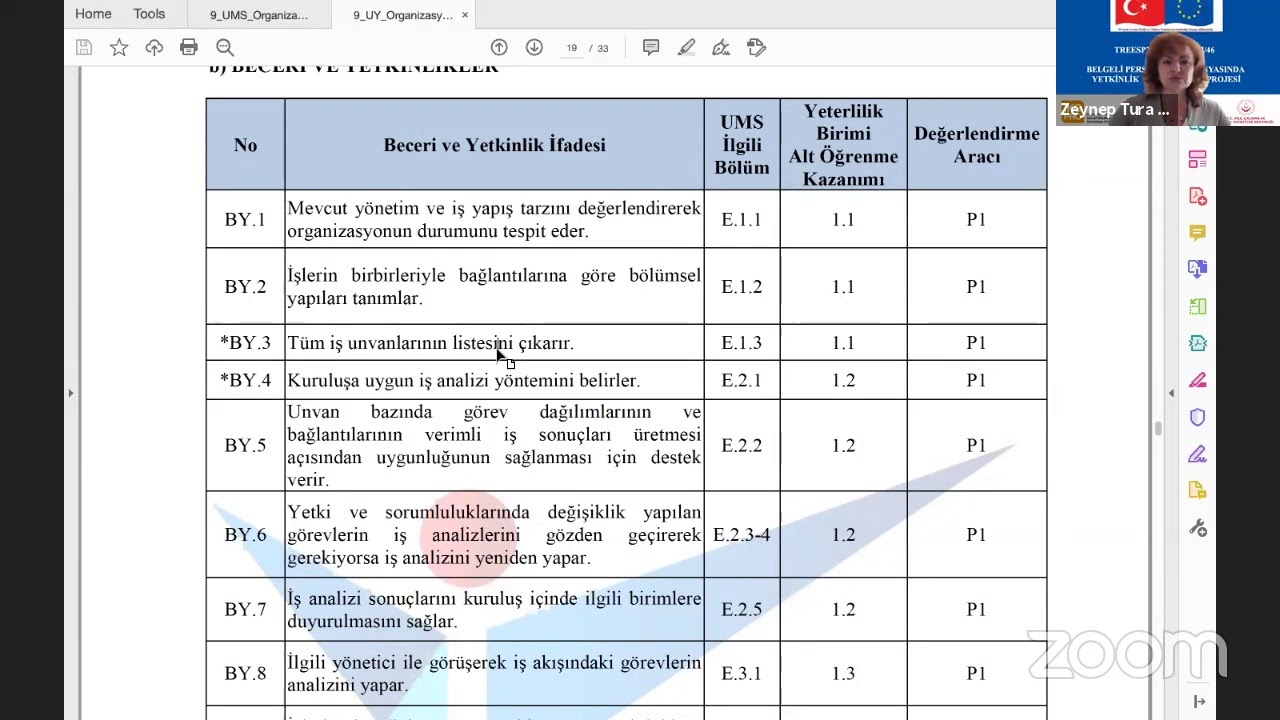Click text "Kuruluşa uygun iş analizi yöntemini belirler."
The width and height of the screenshot is (1280, 720).
point(463,380)
